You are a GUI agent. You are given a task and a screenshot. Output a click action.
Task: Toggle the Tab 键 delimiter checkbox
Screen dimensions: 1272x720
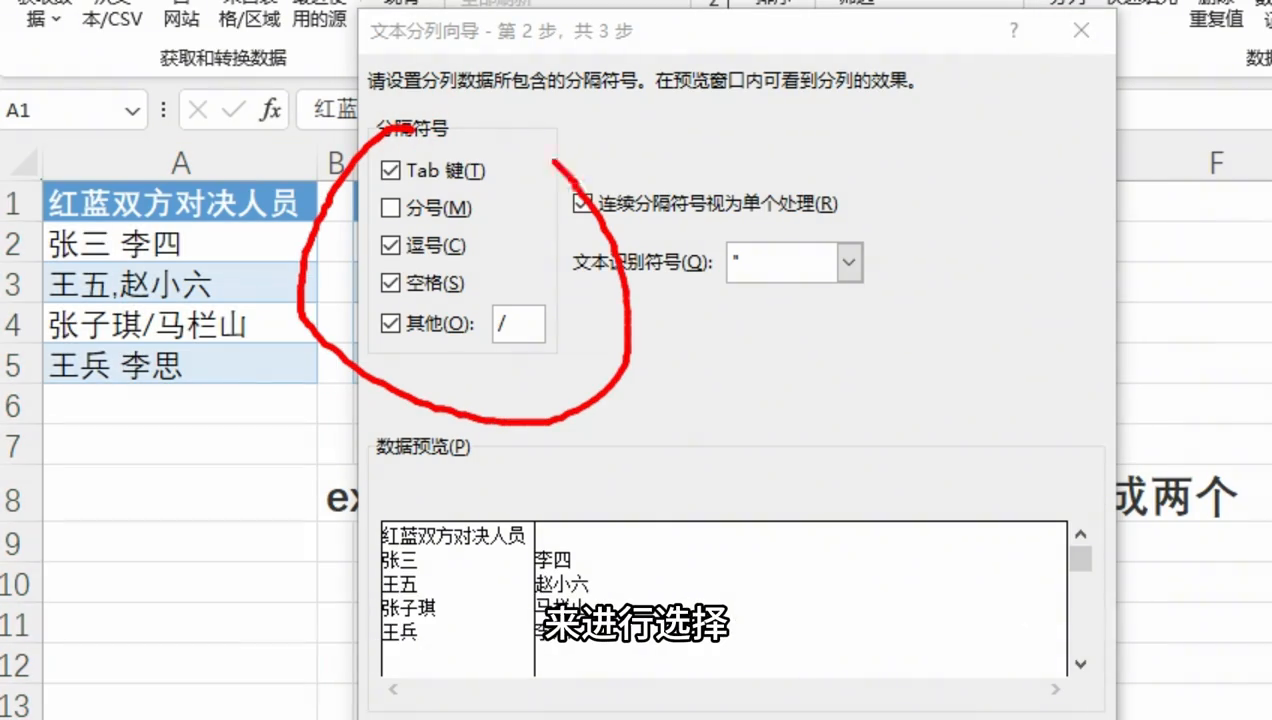pyautogui.click(x=390, y=171)
